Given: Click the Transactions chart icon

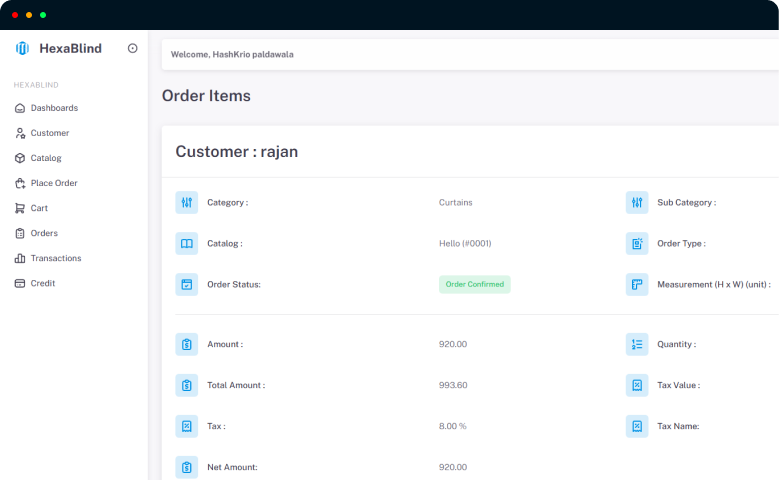Looking at the screenshot, I should pos(20,258).
